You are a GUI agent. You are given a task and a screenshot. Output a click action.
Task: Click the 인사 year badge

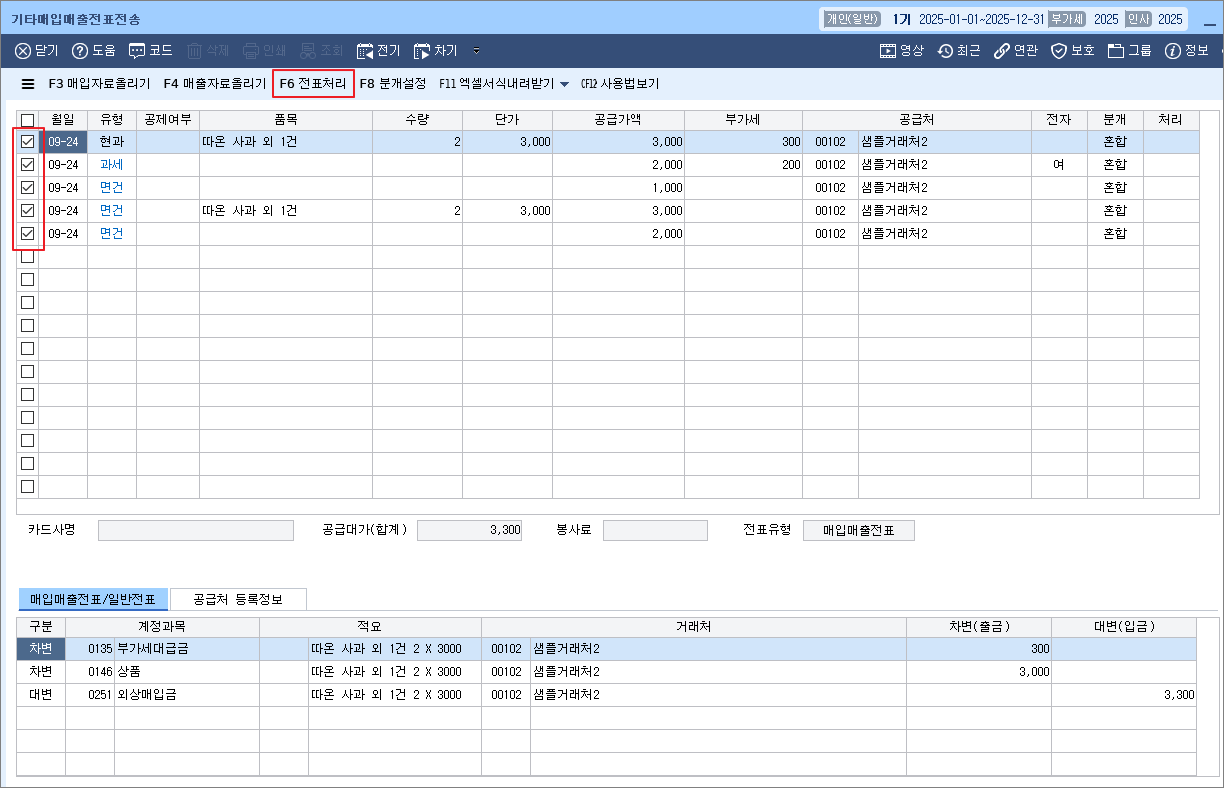click(1138, 19)
